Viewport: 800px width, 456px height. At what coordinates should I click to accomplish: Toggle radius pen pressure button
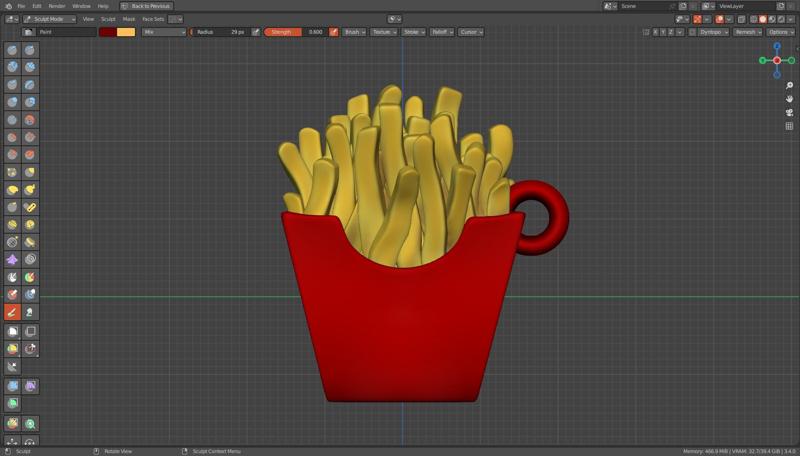(256, 32)
